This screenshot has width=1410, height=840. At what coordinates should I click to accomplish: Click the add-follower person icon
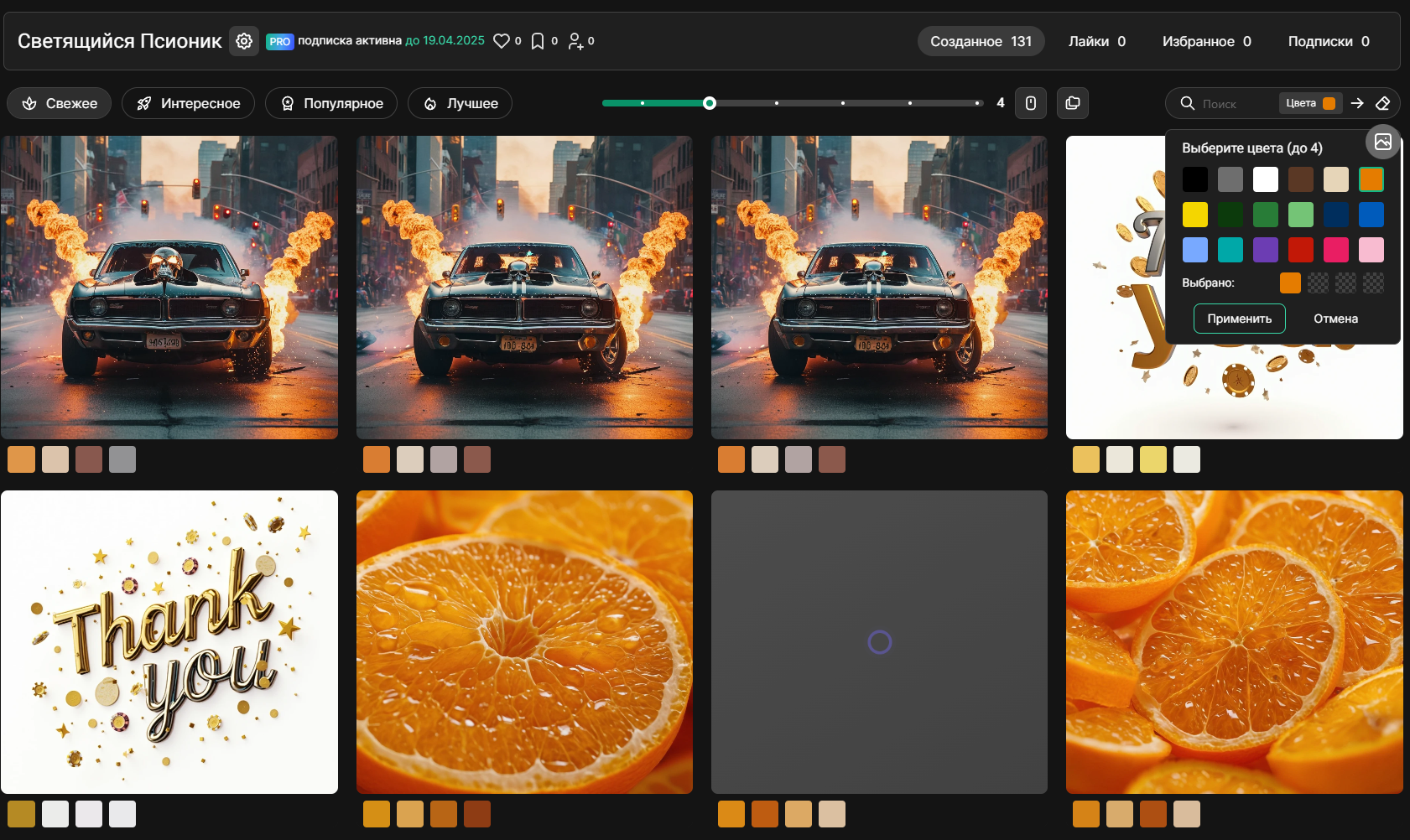pyautogui.click(x=575, y=41)
